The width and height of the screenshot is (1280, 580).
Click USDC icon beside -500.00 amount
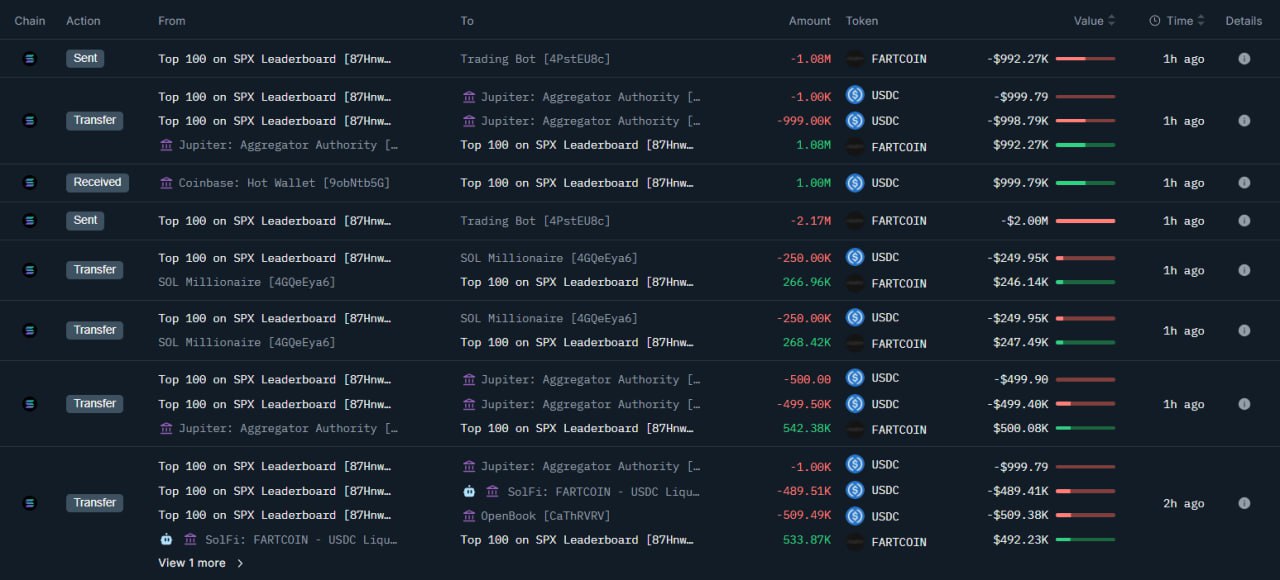(855, 378)
